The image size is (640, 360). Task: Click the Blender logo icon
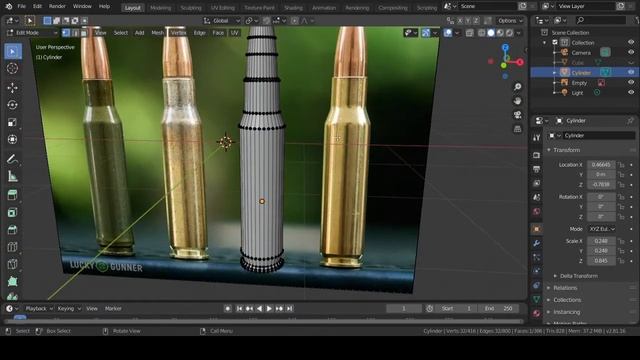click(x=9, y=7)
